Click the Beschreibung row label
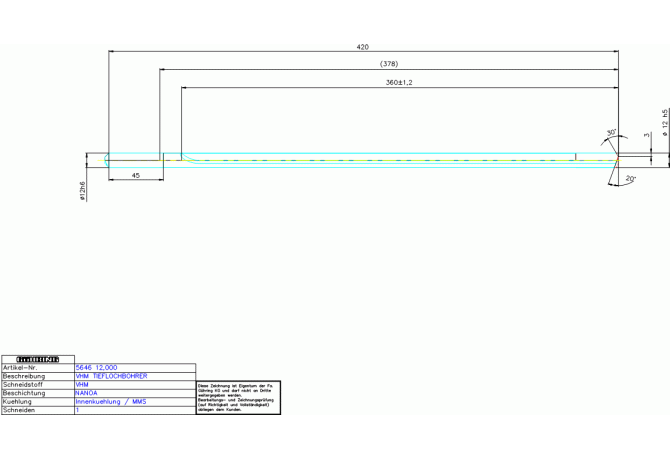Image resolution: width=670 pixels, height=460 pixels. [25, 376]
